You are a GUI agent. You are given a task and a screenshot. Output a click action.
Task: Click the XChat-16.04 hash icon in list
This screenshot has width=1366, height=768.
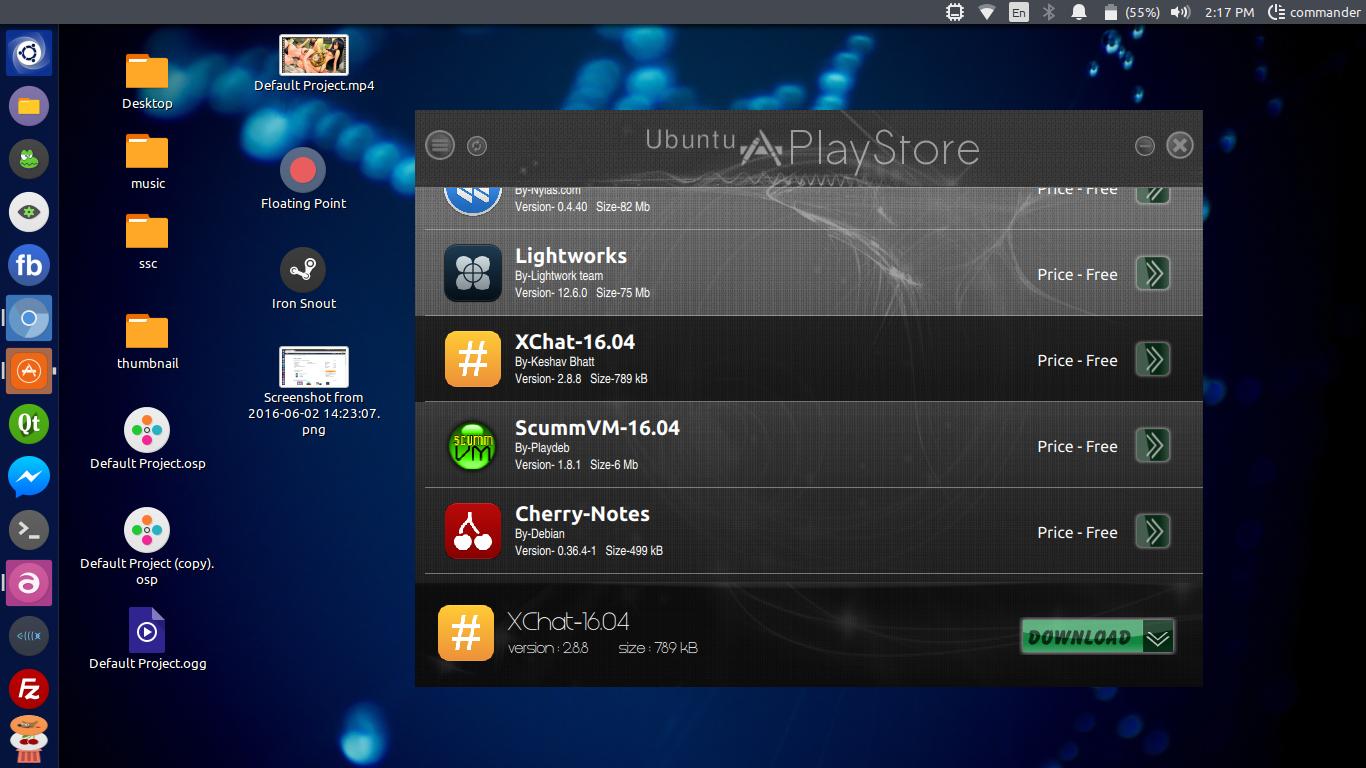pos(472,359)
